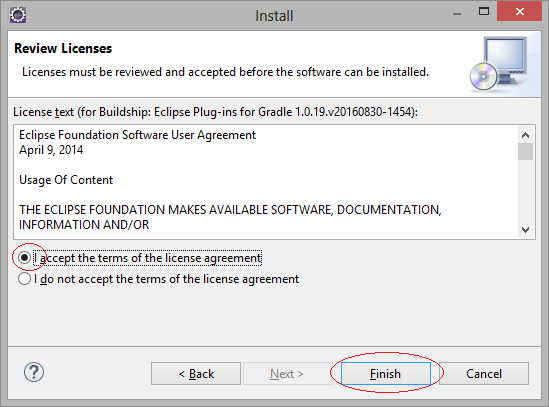Click the Eclipse icon in the title bar
The width and height of the screenshot is (549, 407).
coord(18,15)
